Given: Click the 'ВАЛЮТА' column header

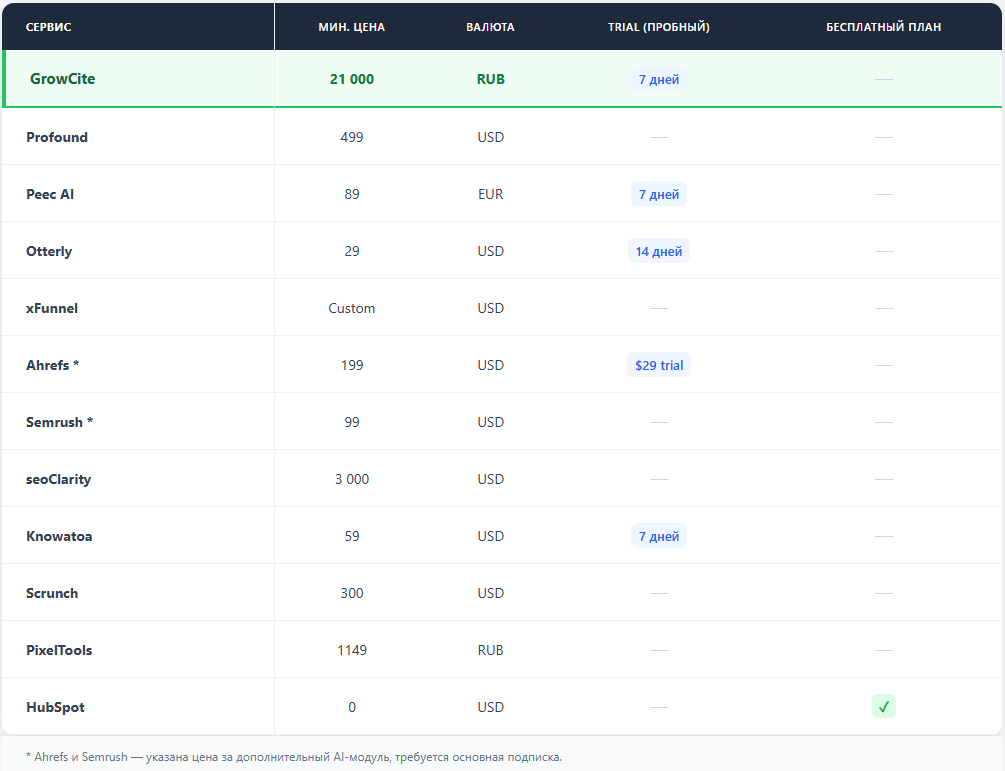Looking at the screenshot, I should (490, 27).
